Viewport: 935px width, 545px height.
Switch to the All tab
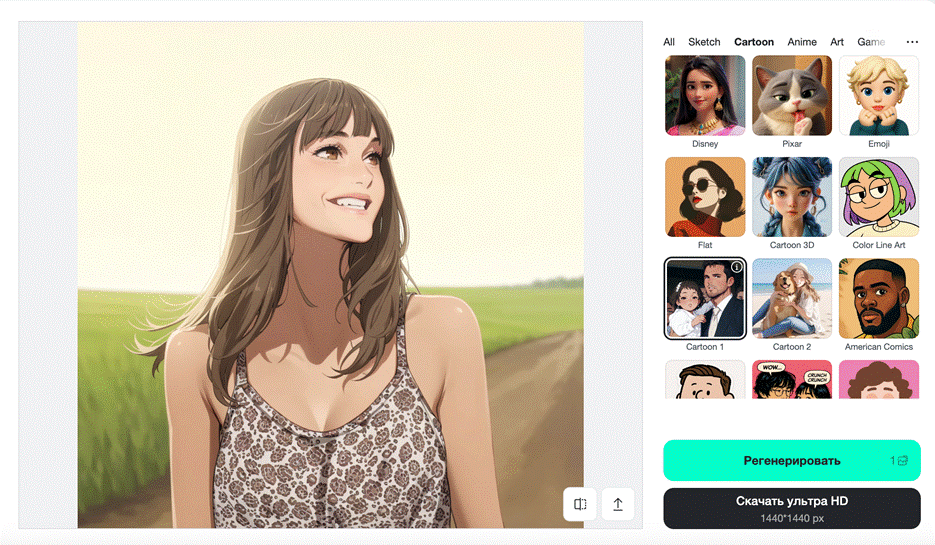(x=669, y=42)
